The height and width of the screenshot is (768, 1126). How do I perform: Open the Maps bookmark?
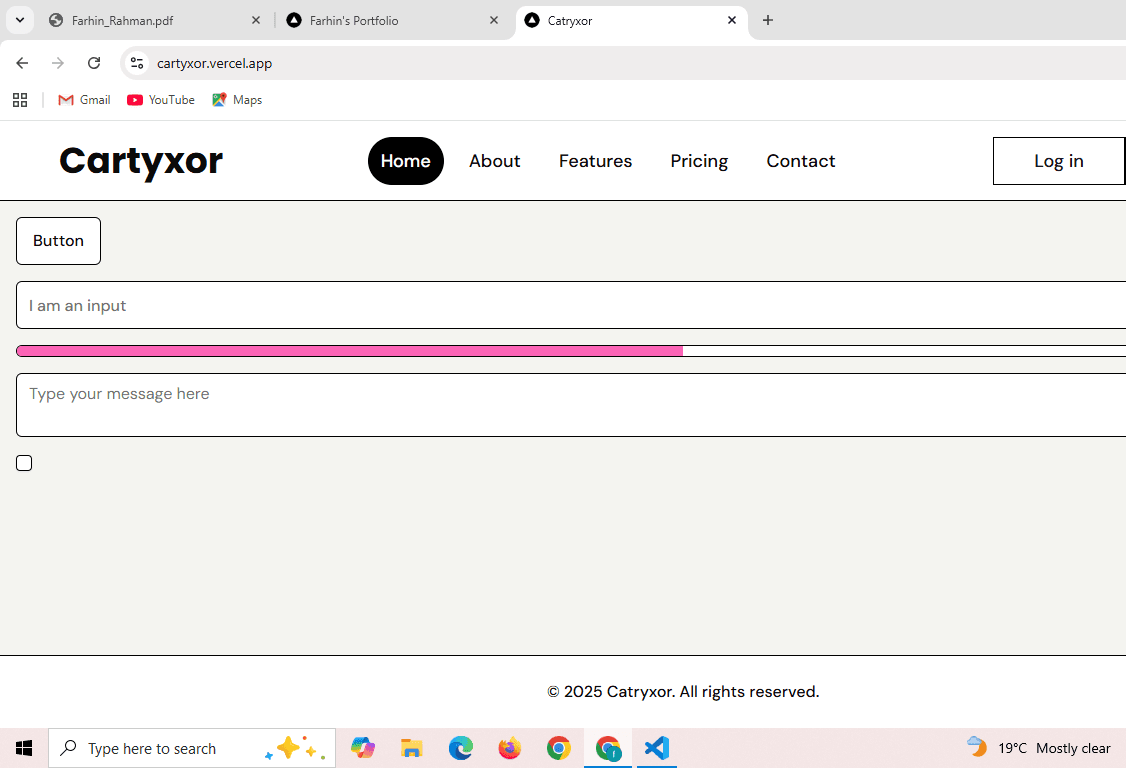tap(237, 99)
